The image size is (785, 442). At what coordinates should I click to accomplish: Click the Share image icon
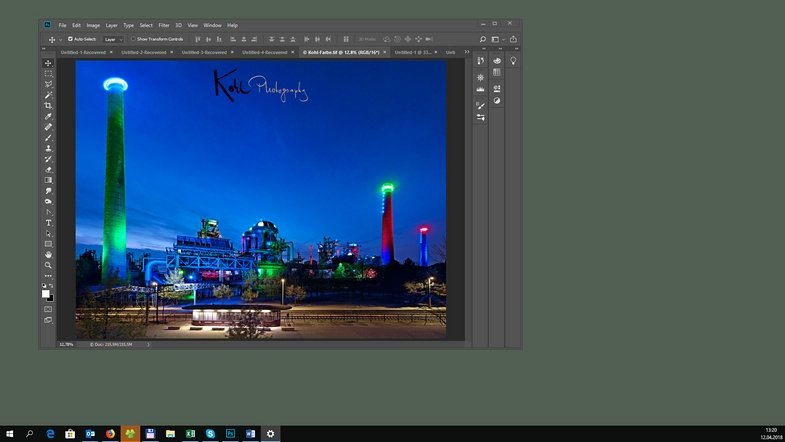(x=513, y=39)
